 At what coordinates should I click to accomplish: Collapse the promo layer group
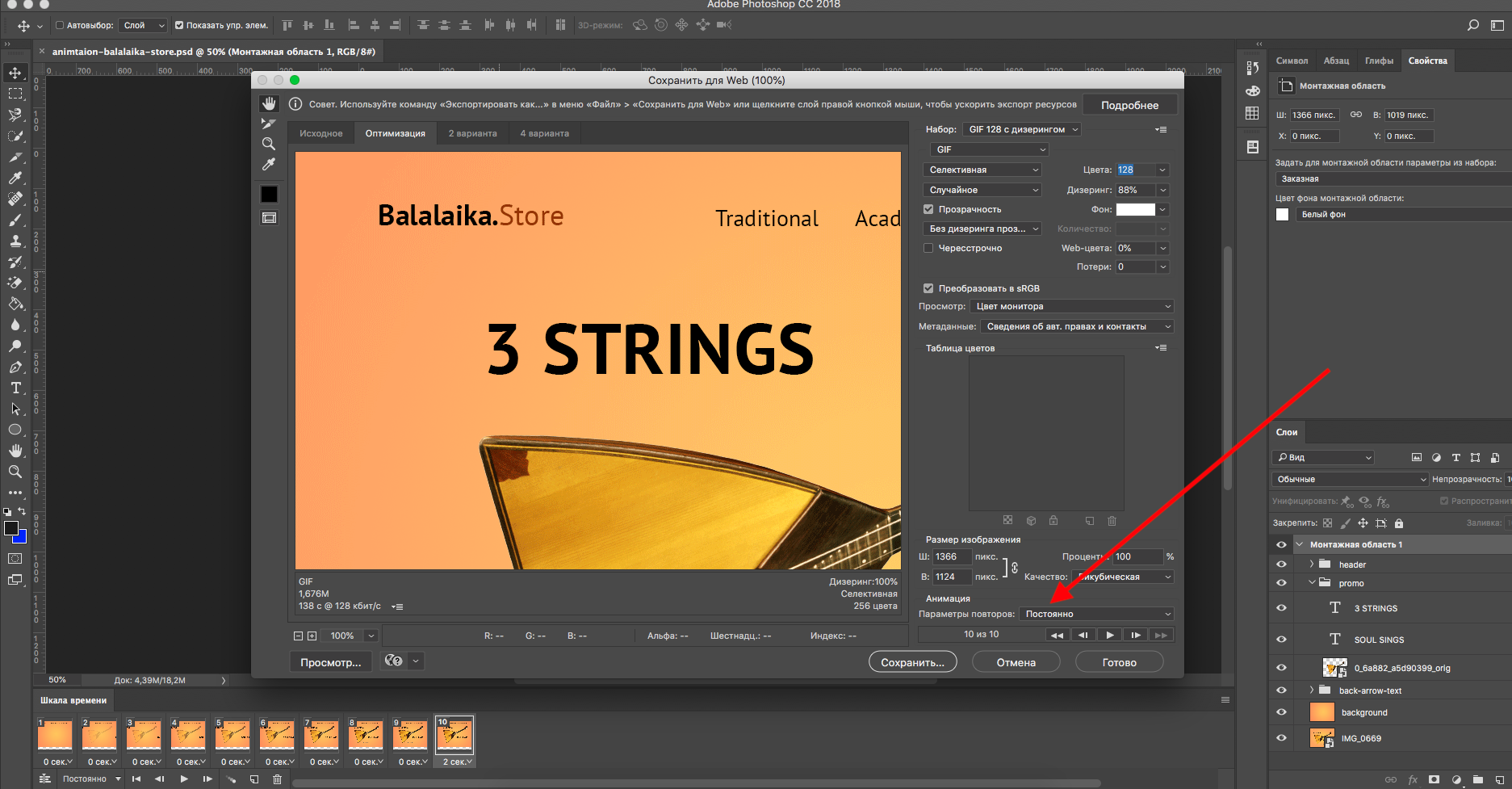pos(1312,582)
